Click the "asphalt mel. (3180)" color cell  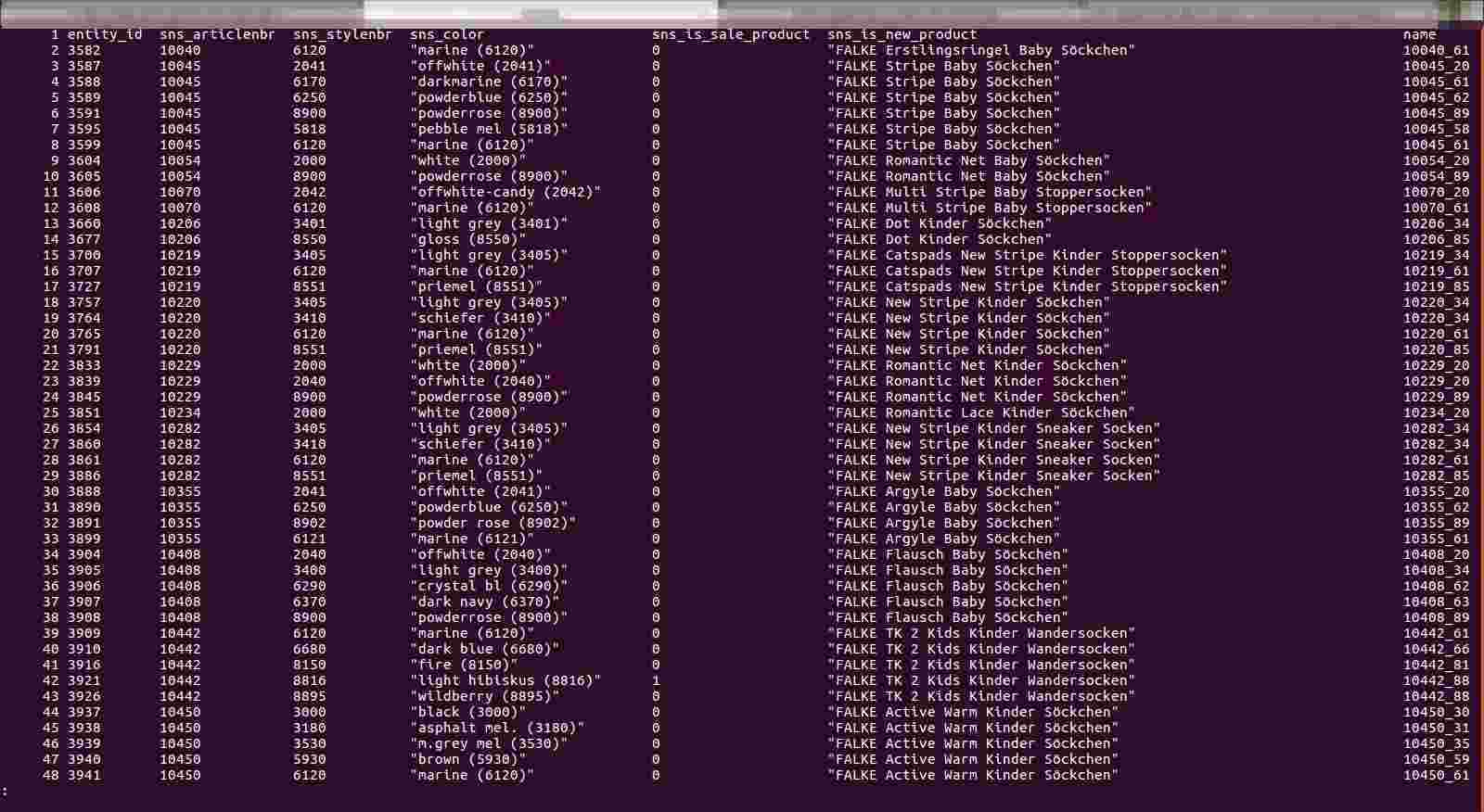497,728
